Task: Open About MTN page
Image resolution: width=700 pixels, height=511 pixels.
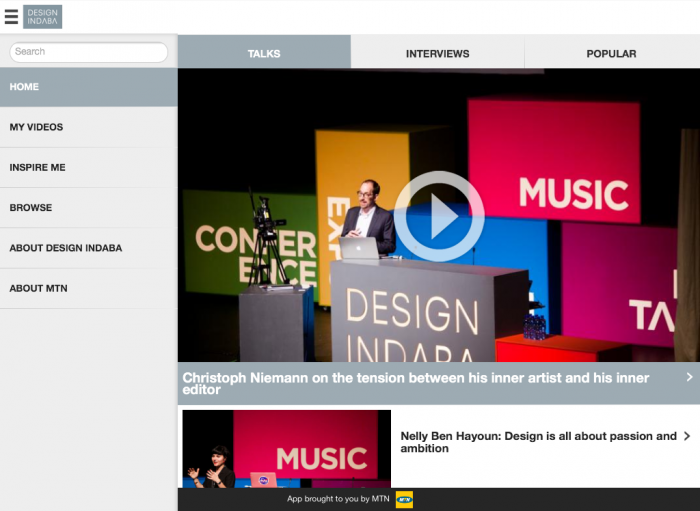Action: tap(89, 288)
